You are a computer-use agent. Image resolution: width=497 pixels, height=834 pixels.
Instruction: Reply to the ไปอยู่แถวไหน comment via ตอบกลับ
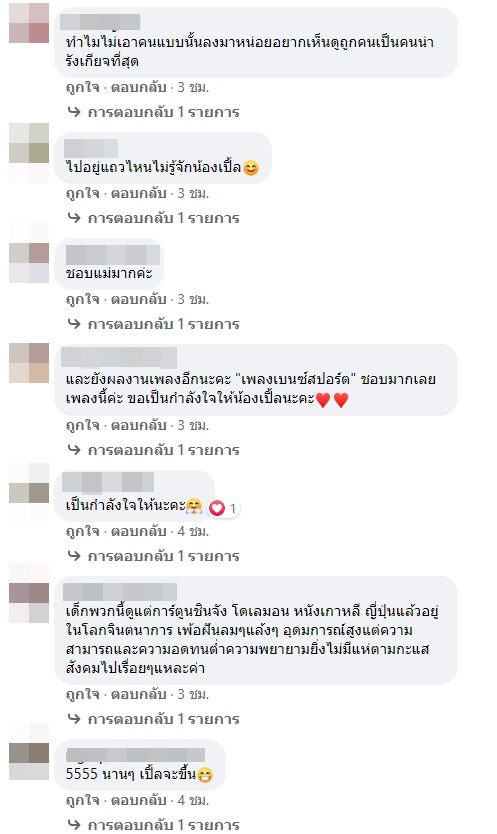[x=138, y=193]
